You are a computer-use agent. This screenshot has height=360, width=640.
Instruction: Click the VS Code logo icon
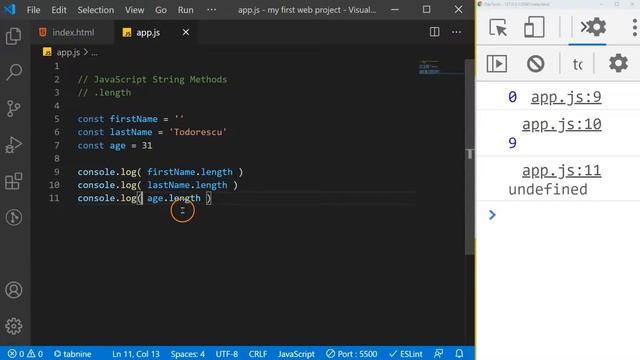(x=9, y=9)
